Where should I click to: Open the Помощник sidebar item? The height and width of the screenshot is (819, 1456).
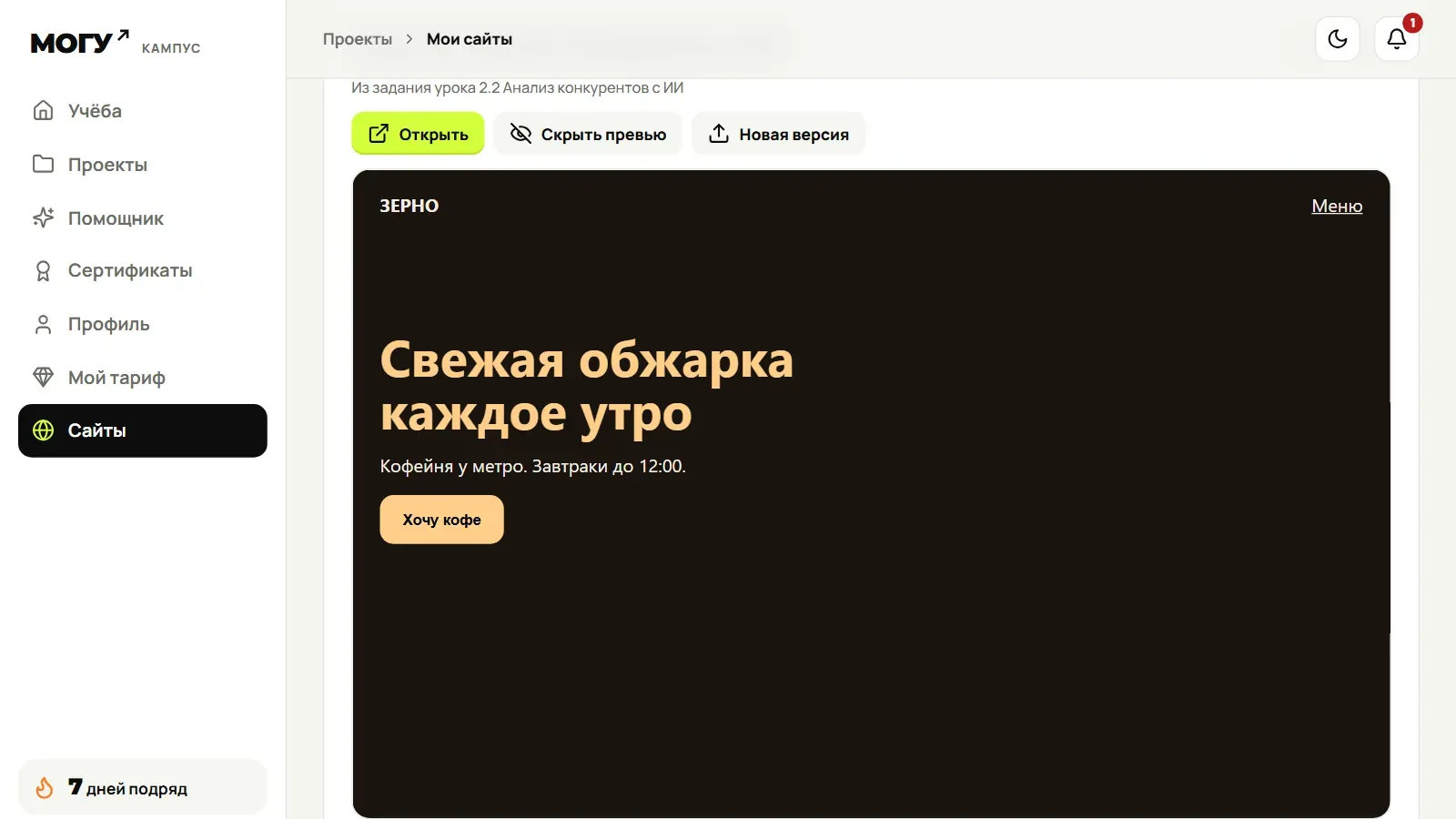[x=143, y=218]
